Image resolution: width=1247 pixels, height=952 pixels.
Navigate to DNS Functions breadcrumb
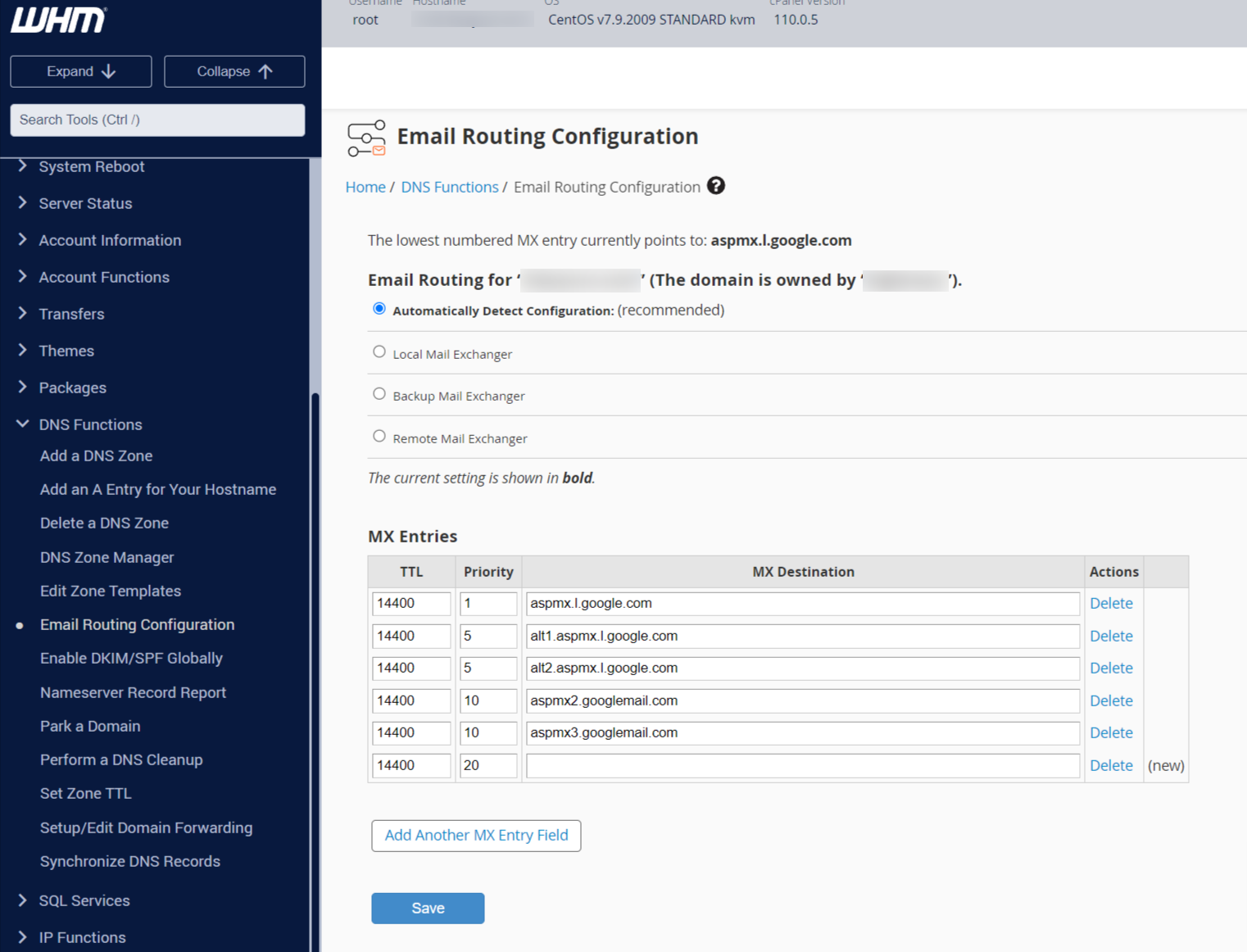[449, 187]
